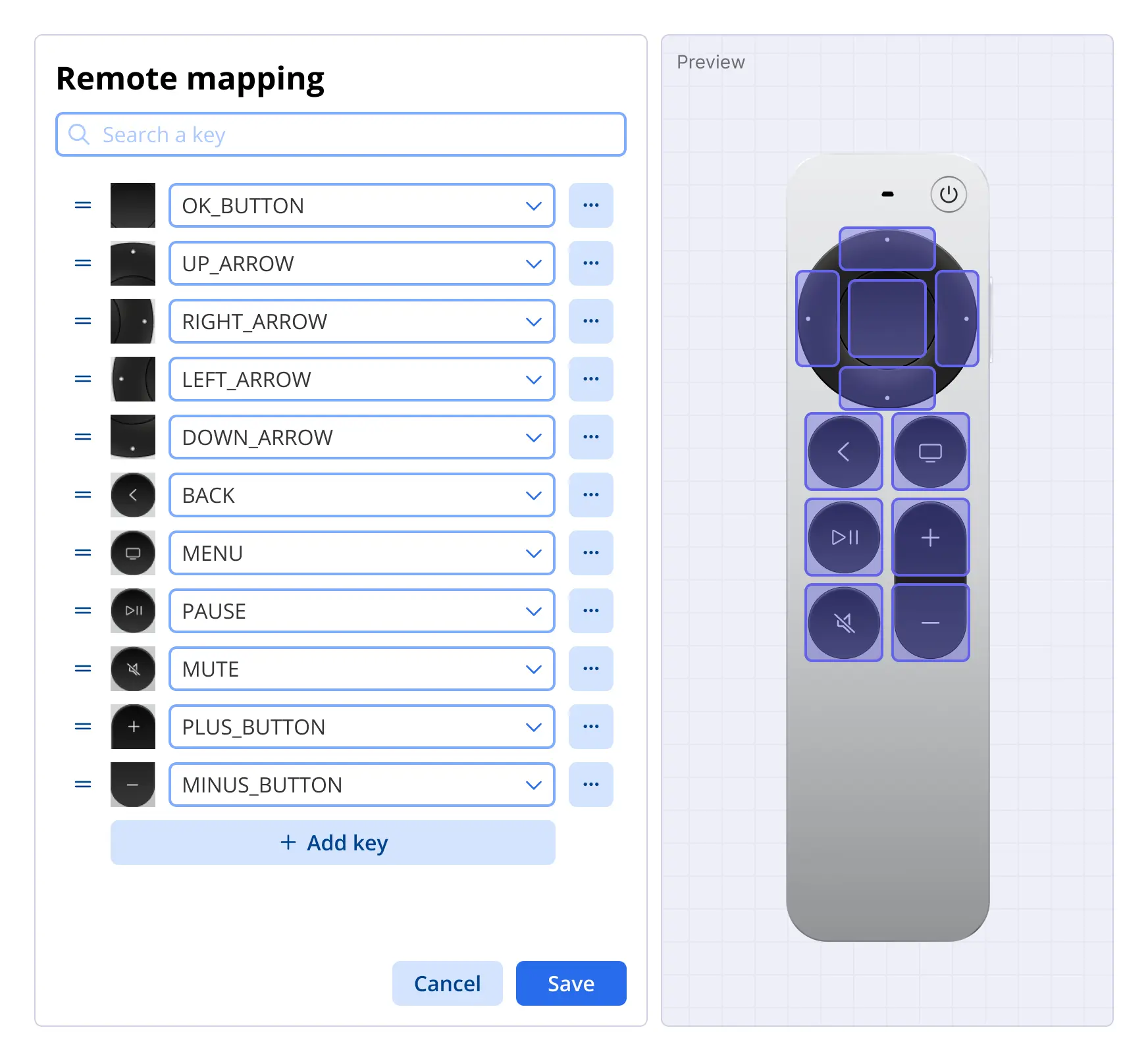The image size is (1148, 1061).
Task: Cancel the remote mapping dialog
Action: tap(448, 983)
